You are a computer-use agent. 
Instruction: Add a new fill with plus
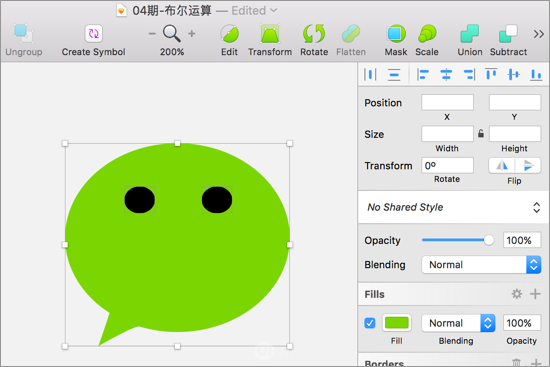pyautogui.click(x=535, y=294)
